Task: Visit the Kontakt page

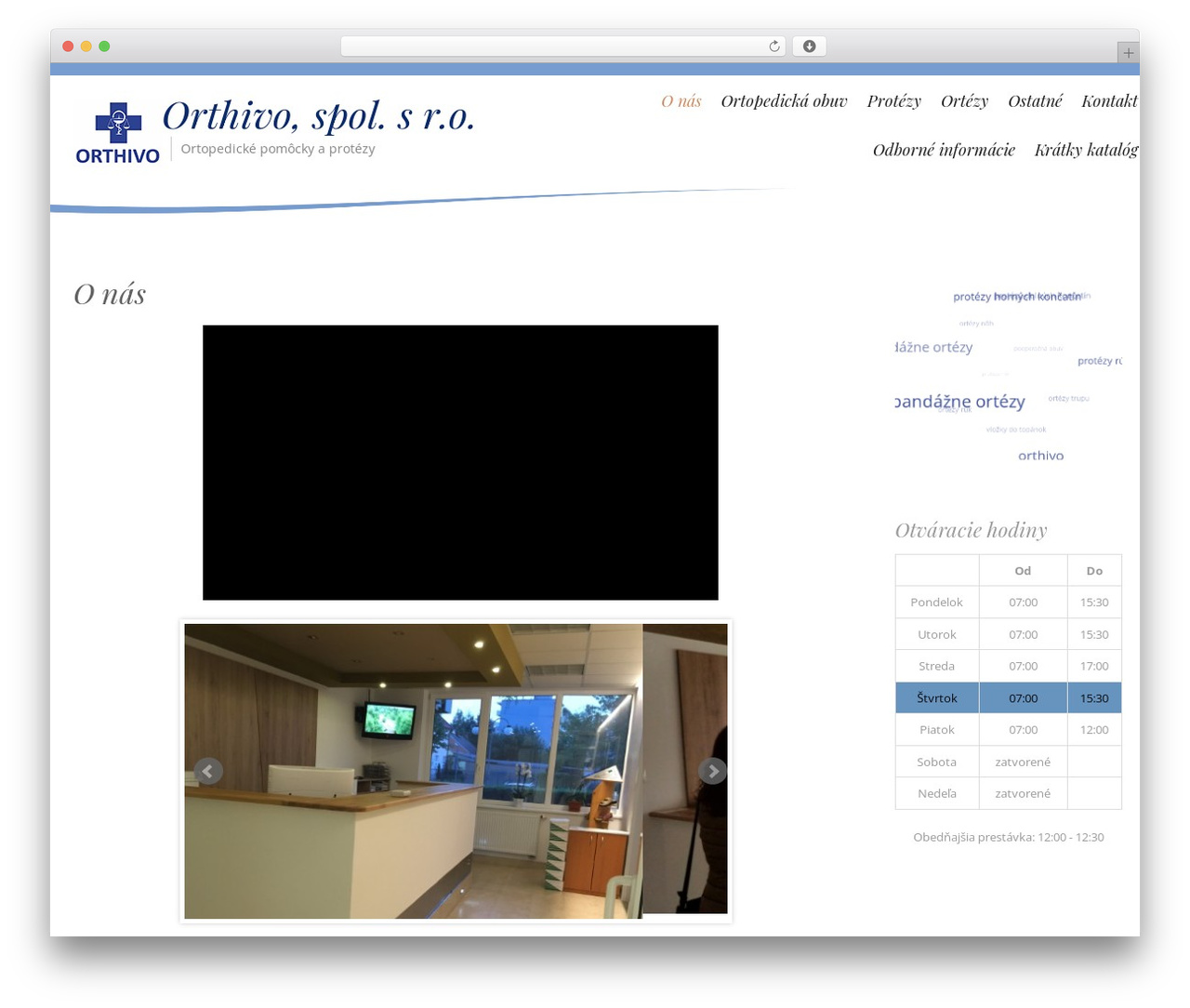Action: (x=1109, y=101)
